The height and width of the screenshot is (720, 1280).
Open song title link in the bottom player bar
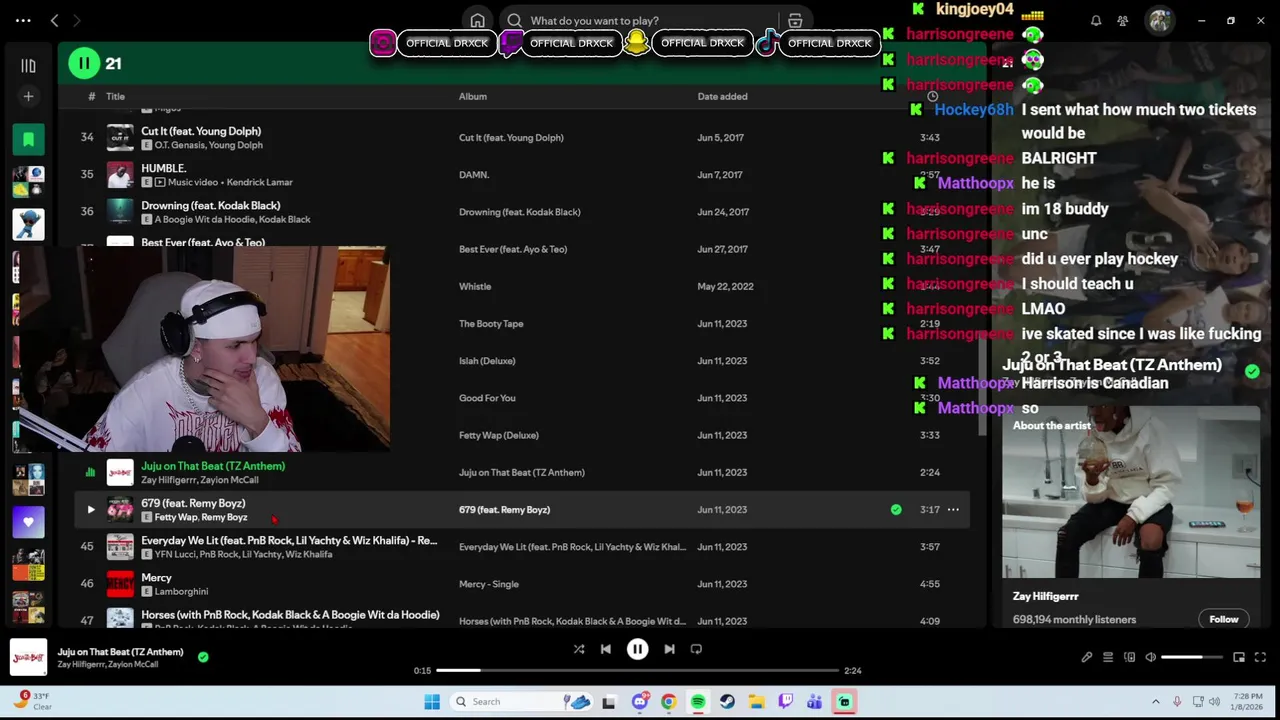(x=120, y=652)
